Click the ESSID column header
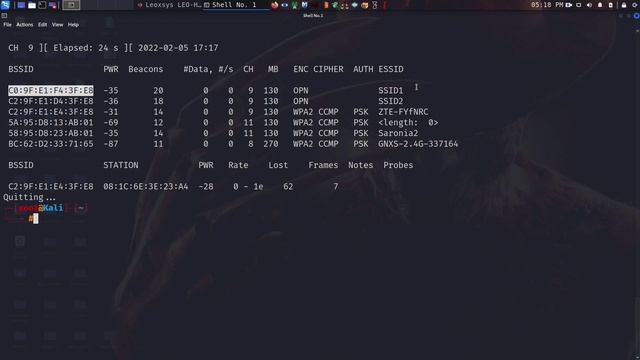640x360 pixels. coord(391,69)
